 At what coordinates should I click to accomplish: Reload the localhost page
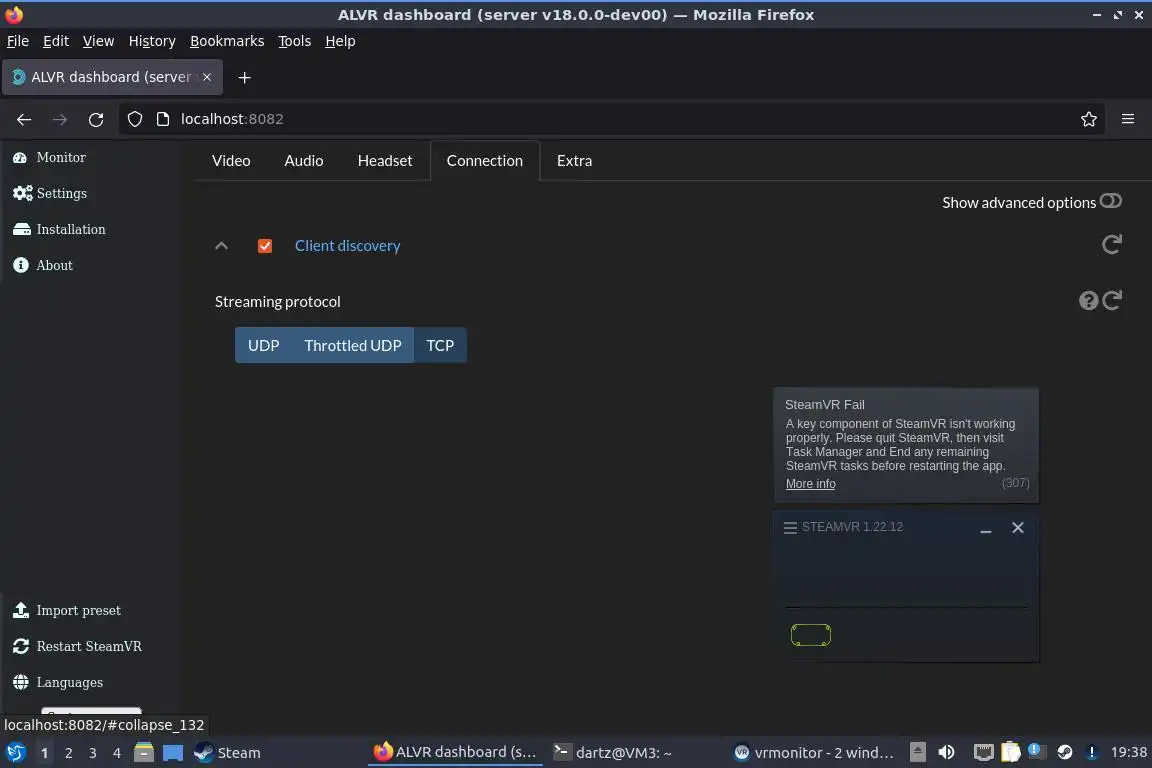pyautogui.click(x=96, y=119)
